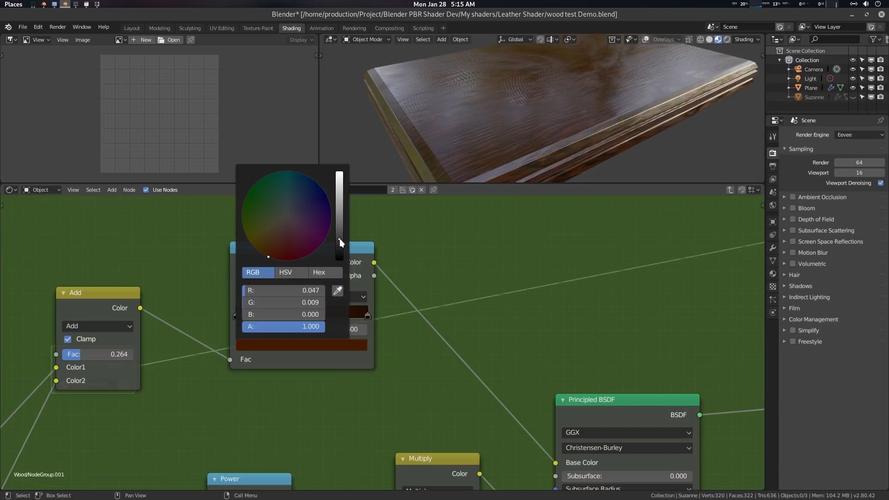Click the Plane mesh icon in outliner
Image resolution: width=889 pixels, height=500 pixels.
pyautogui.click(x=798, y=88)
